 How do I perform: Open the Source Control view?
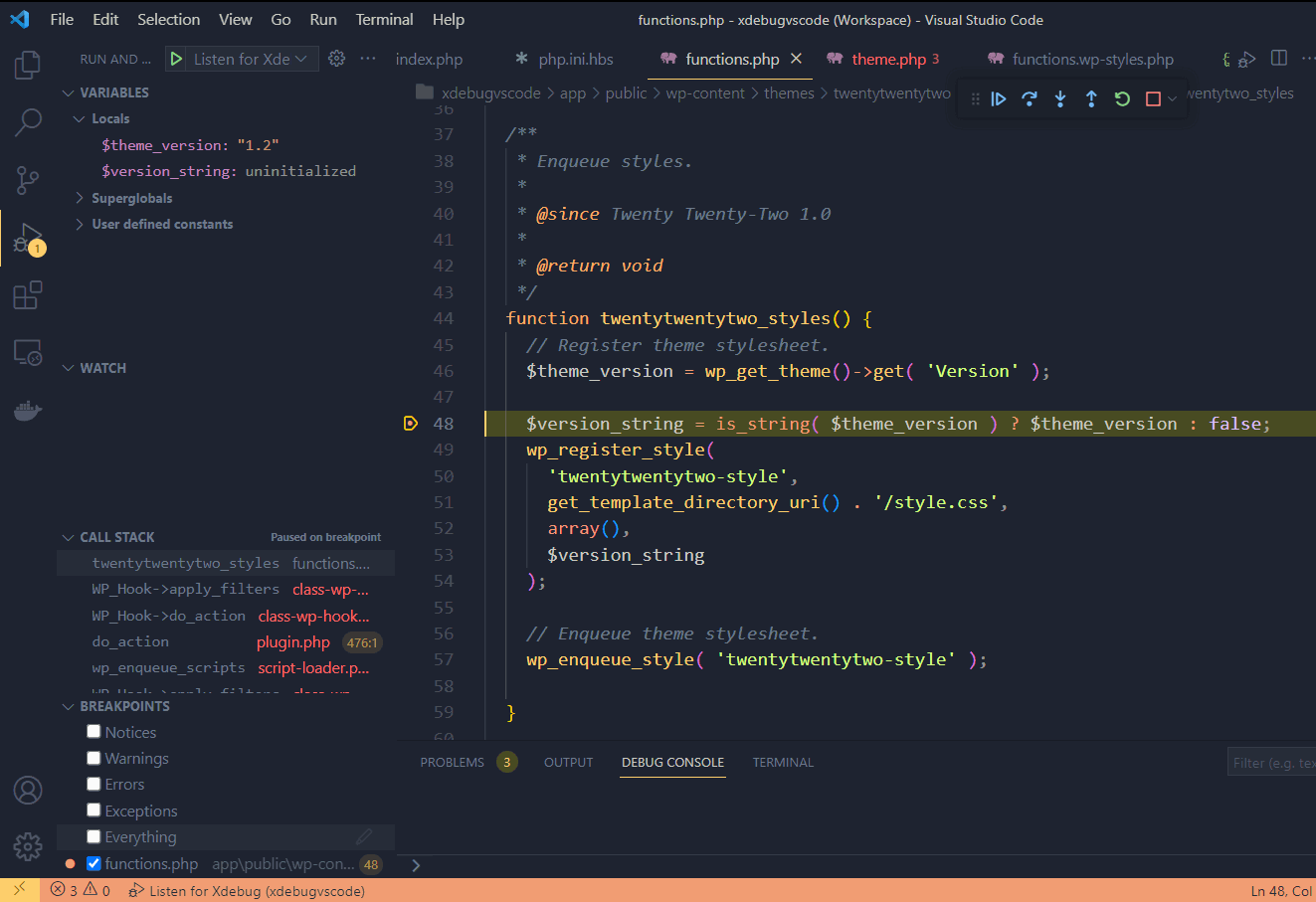(x=27, y=180)
